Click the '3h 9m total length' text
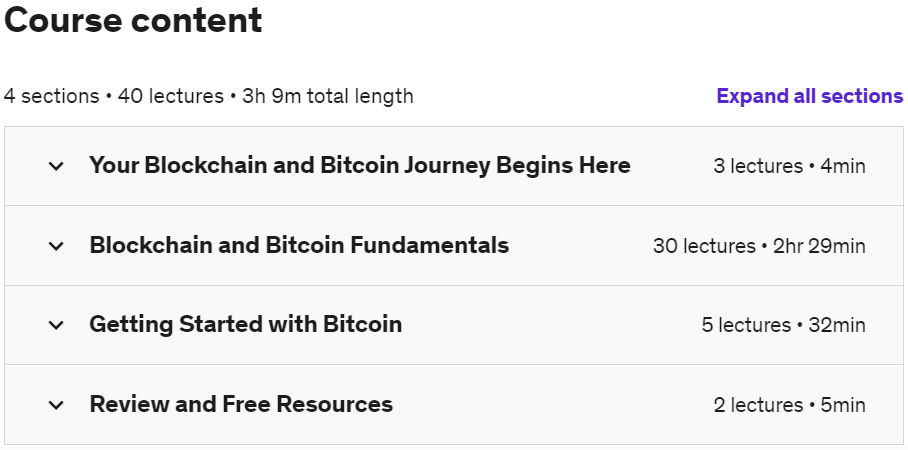This screenshot has width=908, height=450. click(328, 97)
